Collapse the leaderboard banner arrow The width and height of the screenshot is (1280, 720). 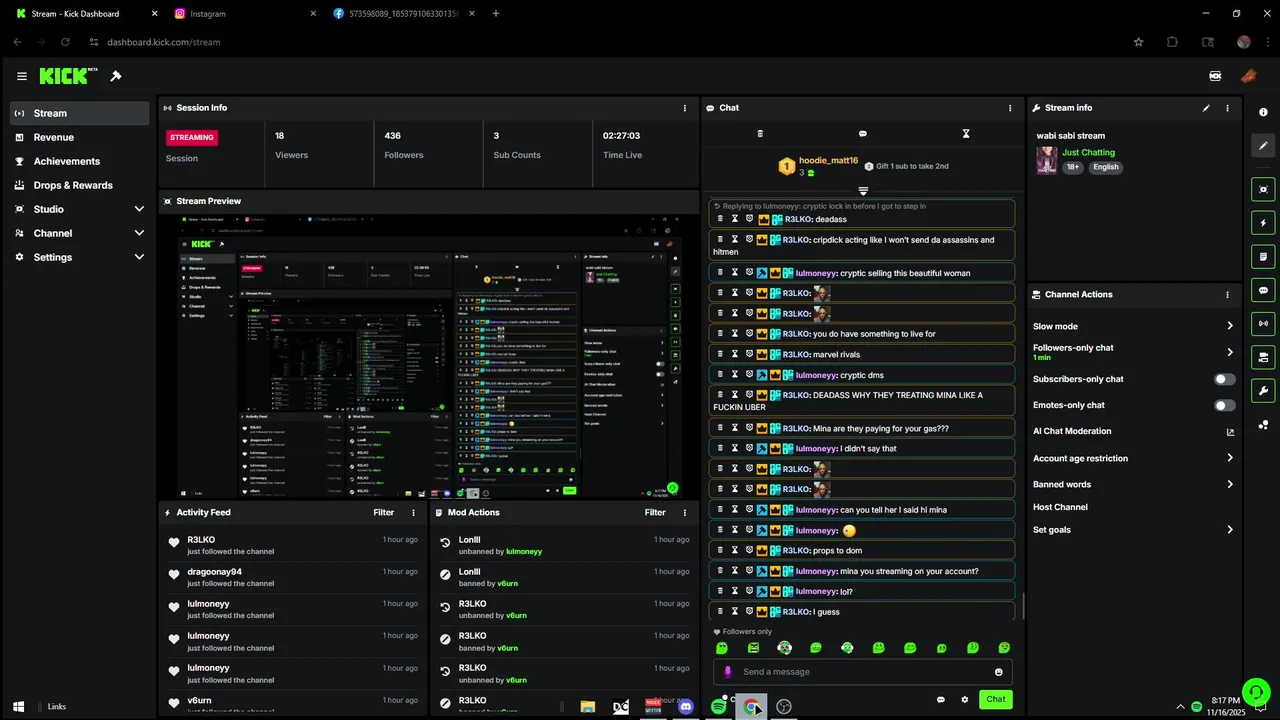coord(863,191)
